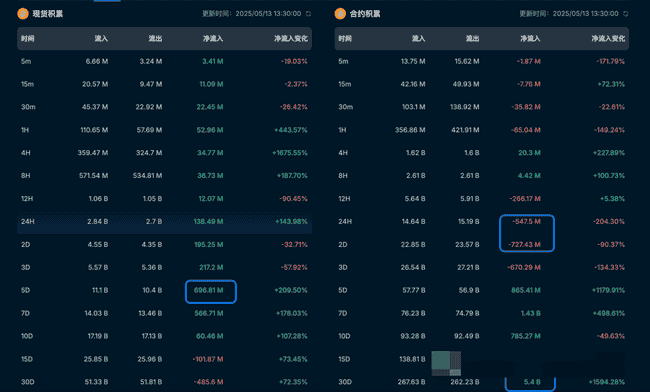Click outflow 534.81 M in 现货积累 8H row
The width and height of the screenshot is (650, 392).
tap(148, 176)
